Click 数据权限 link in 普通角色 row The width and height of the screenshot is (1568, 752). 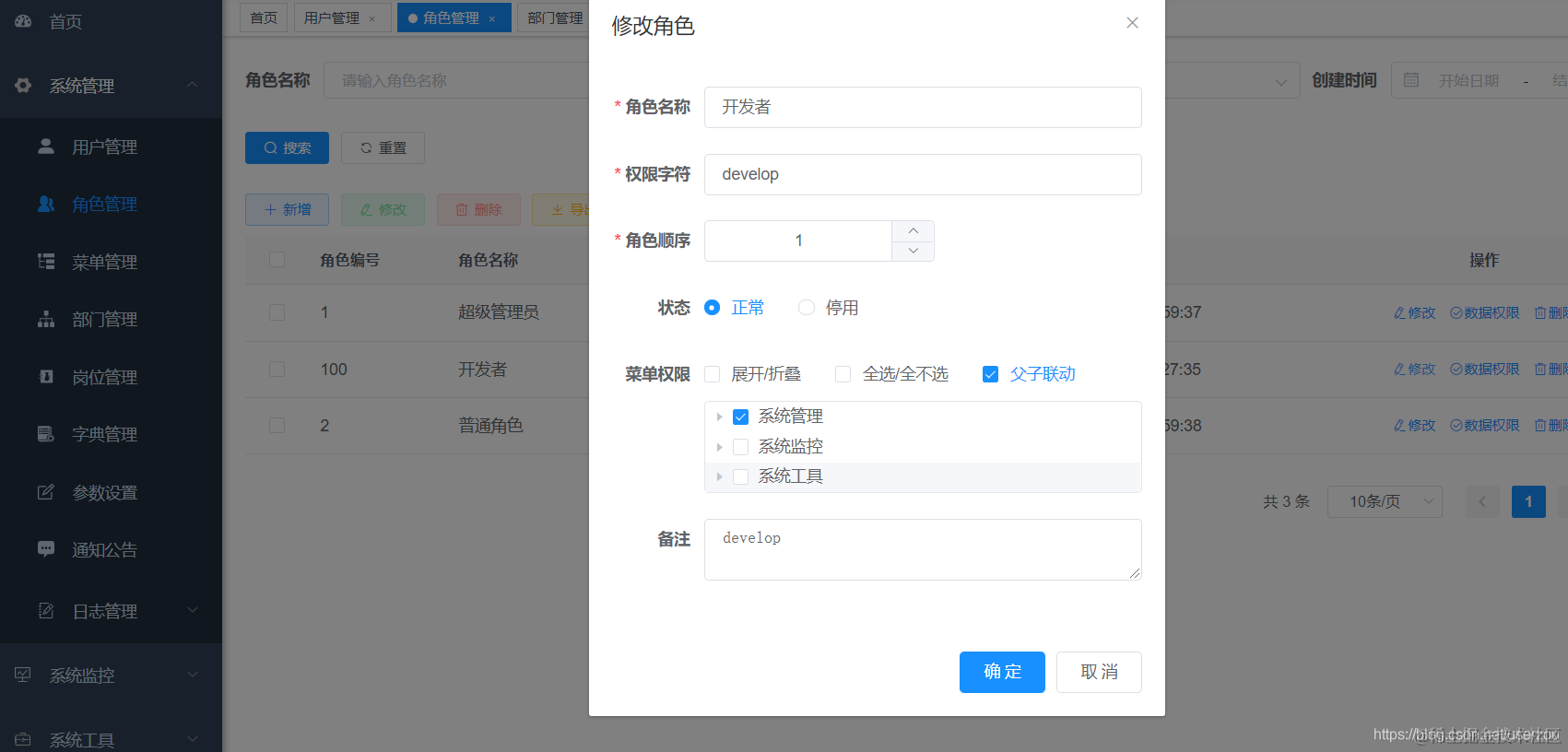pyautogui.click(x=1485, y=425)
